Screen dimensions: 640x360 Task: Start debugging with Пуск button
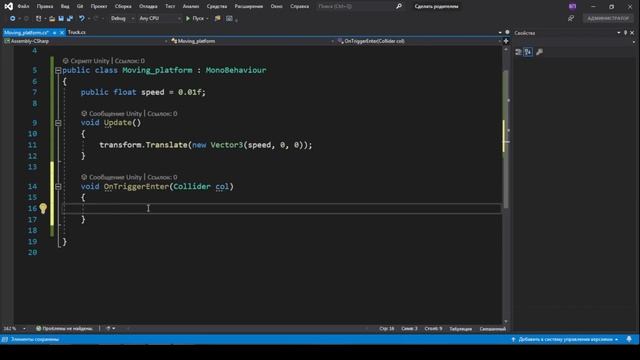click(x=195, y=18)
